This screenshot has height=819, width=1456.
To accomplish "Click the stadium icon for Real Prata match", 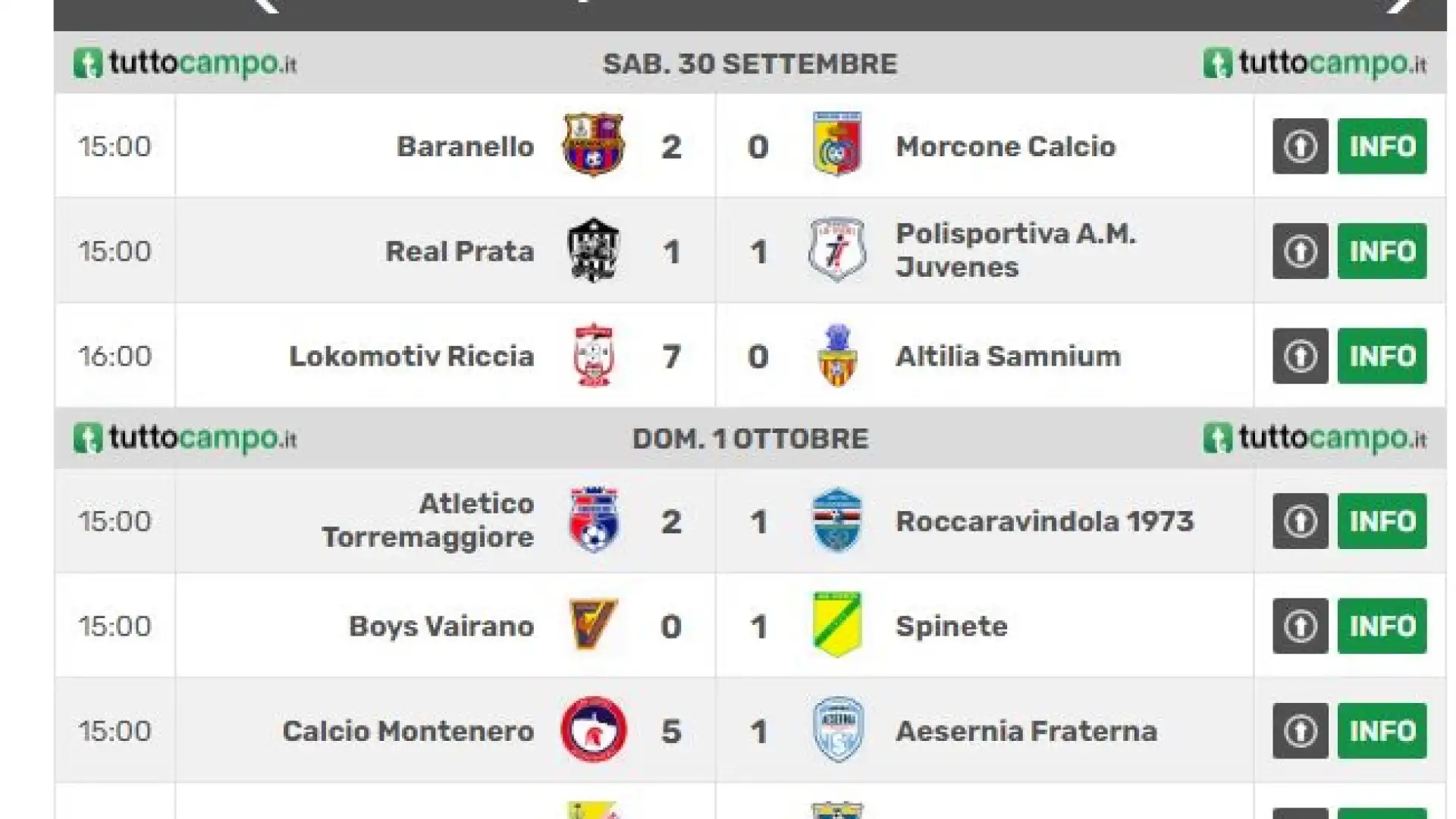I will (1300, 251).
